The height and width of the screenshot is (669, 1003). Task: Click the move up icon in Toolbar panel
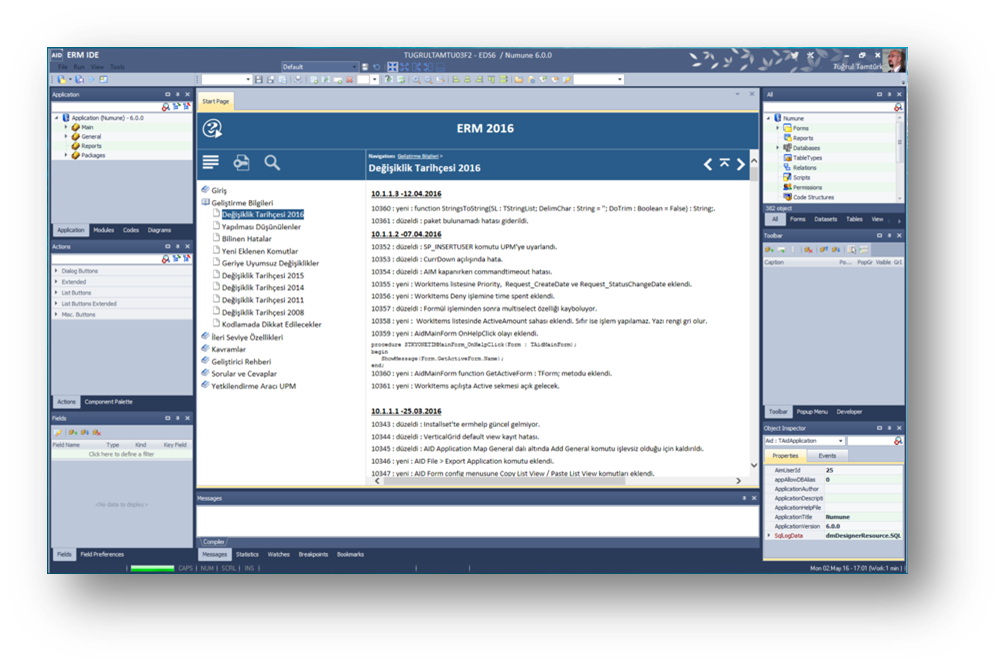tap(823, 249)
